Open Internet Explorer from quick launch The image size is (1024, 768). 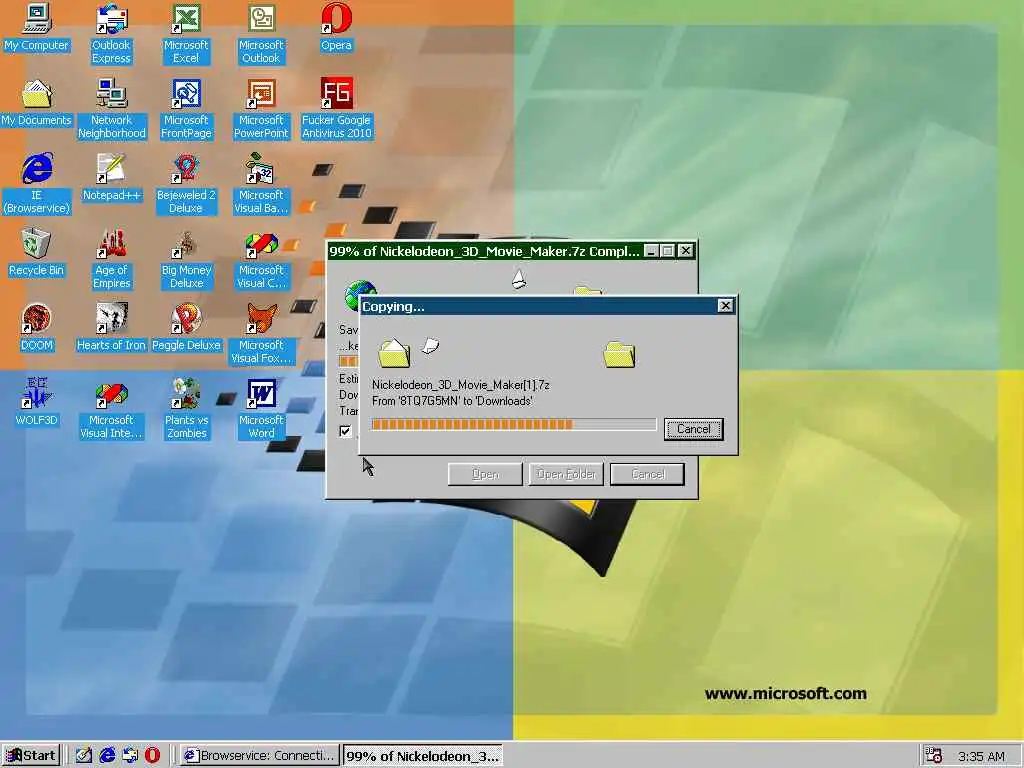tap(107, 756)
